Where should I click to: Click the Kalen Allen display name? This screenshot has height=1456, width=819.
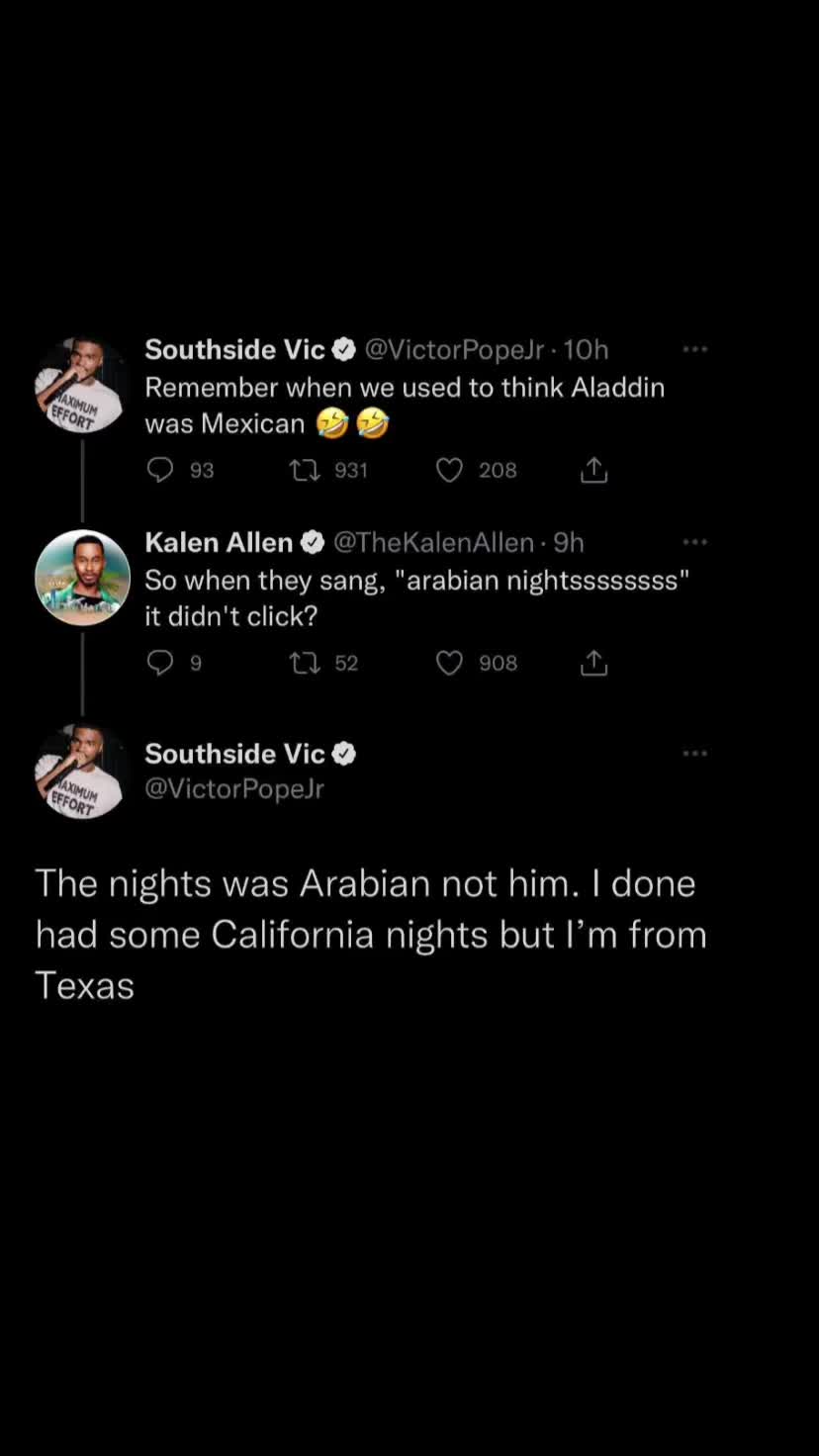[219, 542]
